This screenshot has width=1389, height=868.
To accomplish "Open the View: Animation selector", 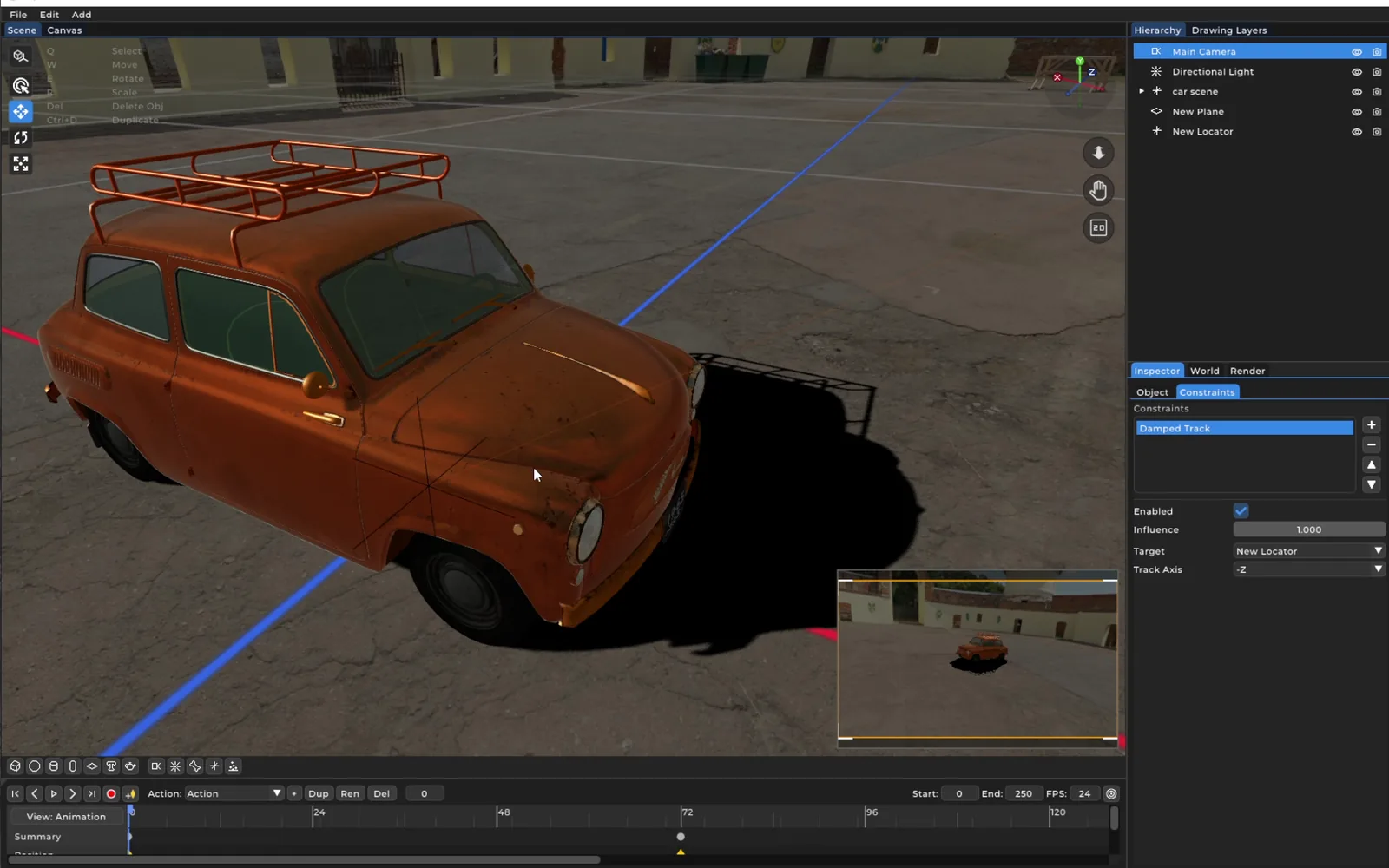I will 66,817.
